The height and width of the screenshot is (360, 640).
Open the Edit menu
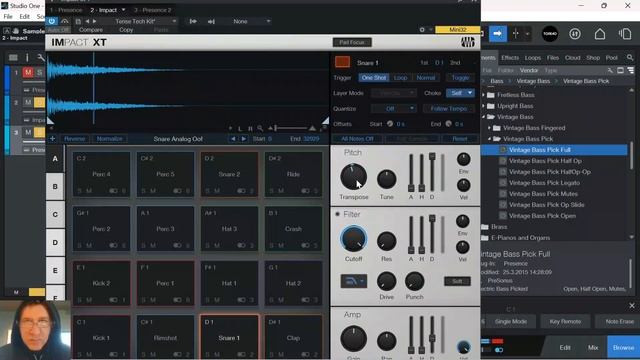24,16
